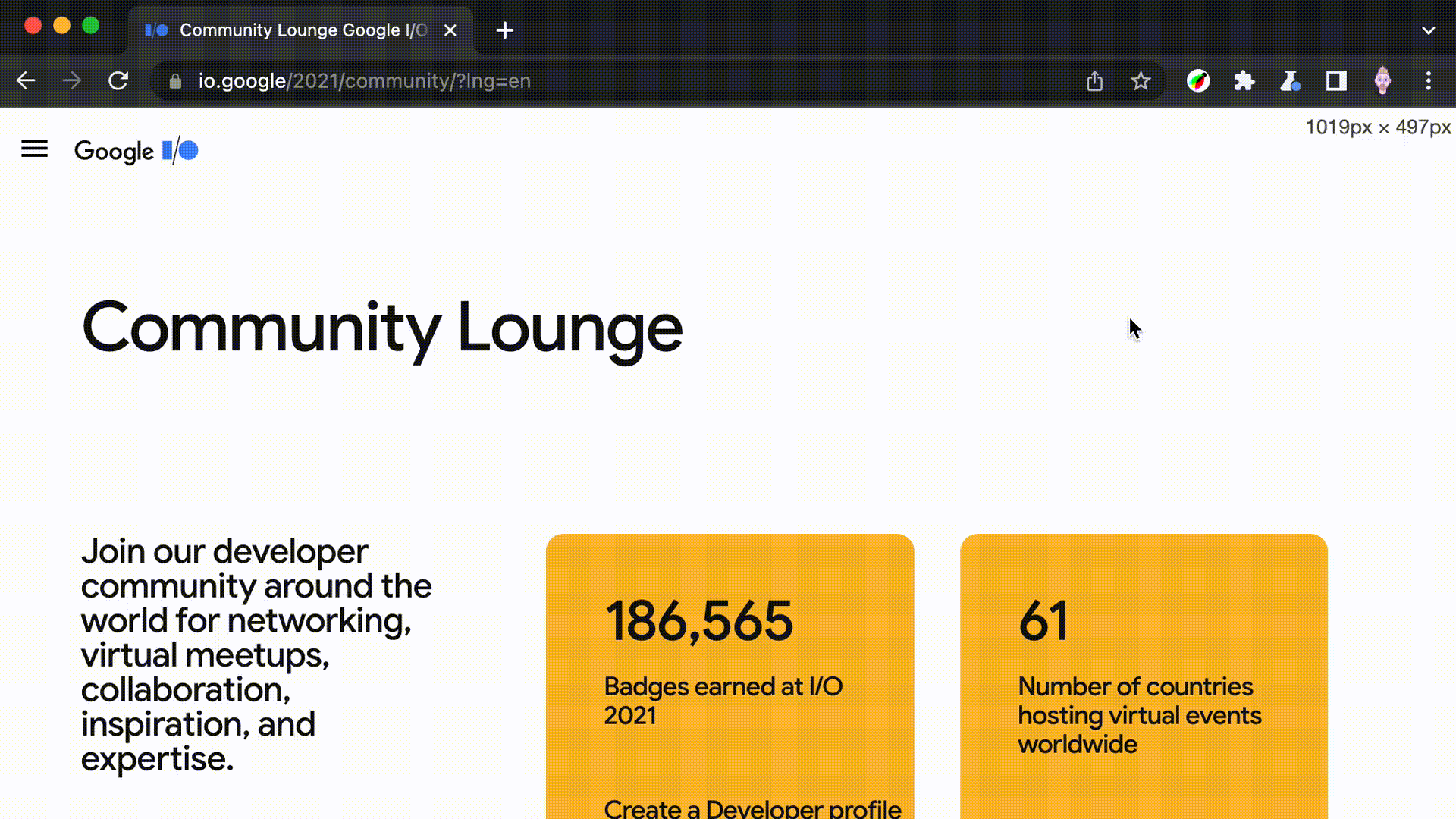Select the Community Lounge Google I/O tab
The image size is (1456, 819).
tap(302, 30)
